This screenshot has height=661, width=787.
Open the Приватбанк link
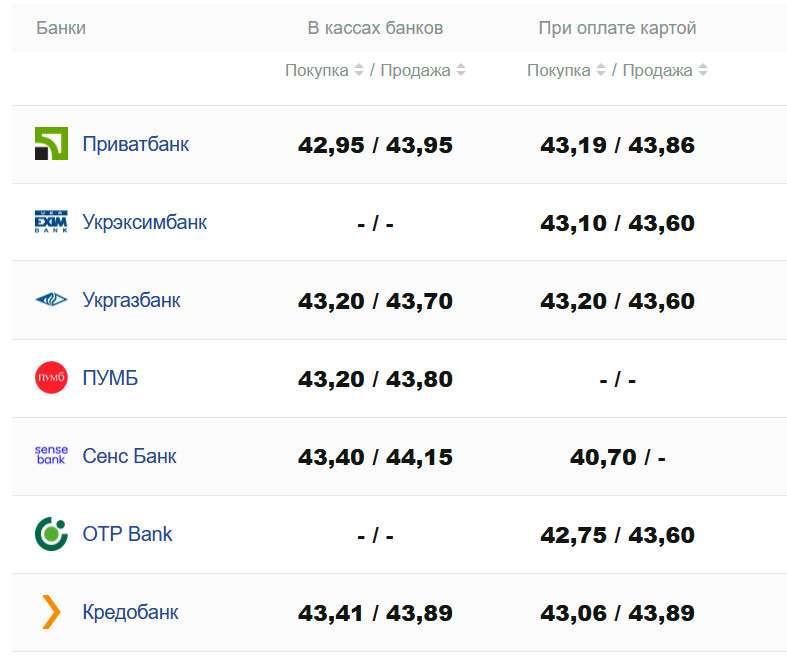tap(135, 144)
